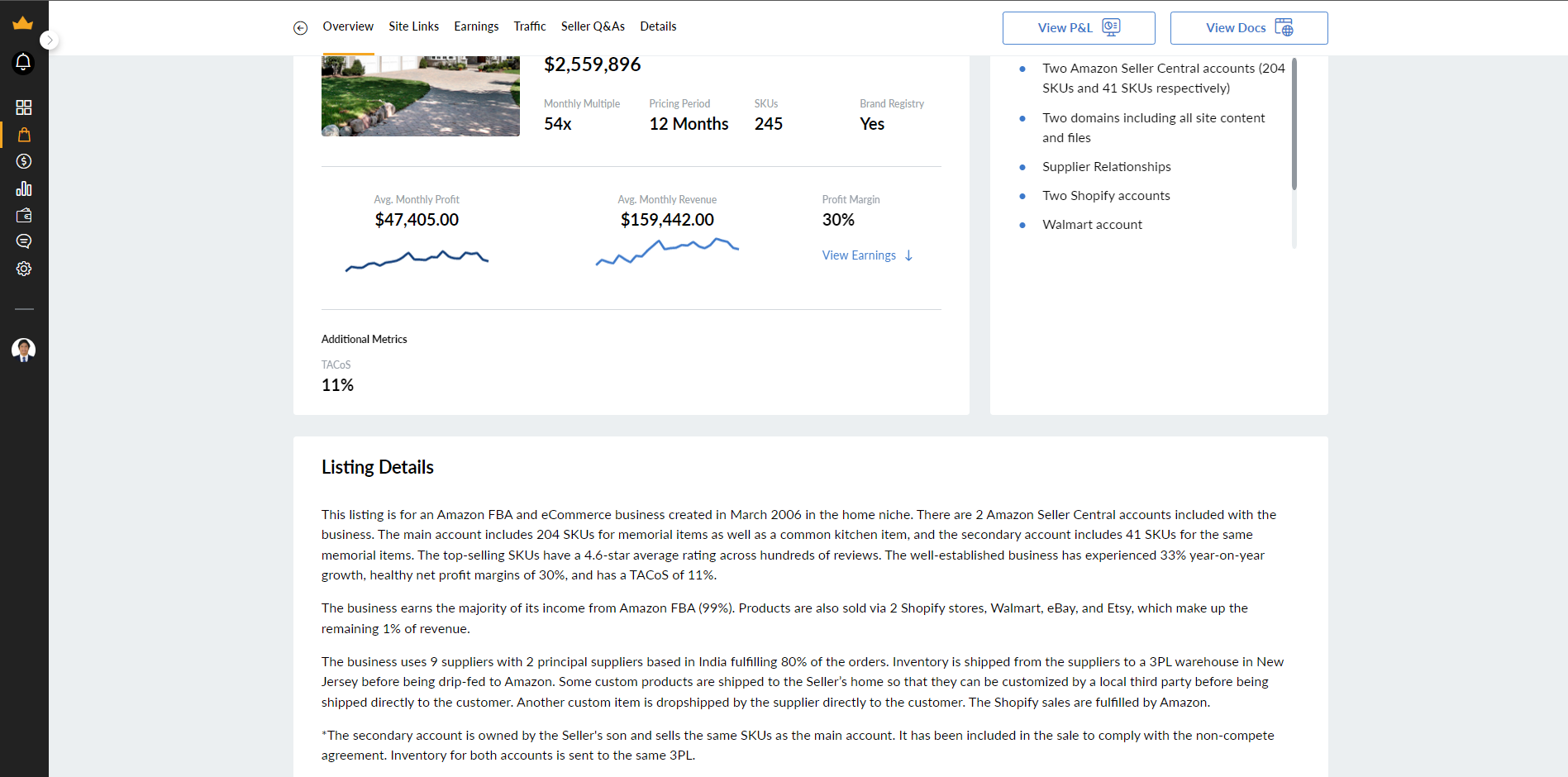Expand the sidebar with chevron arrow
1568x777 pixels.
[x=50, y=40]
